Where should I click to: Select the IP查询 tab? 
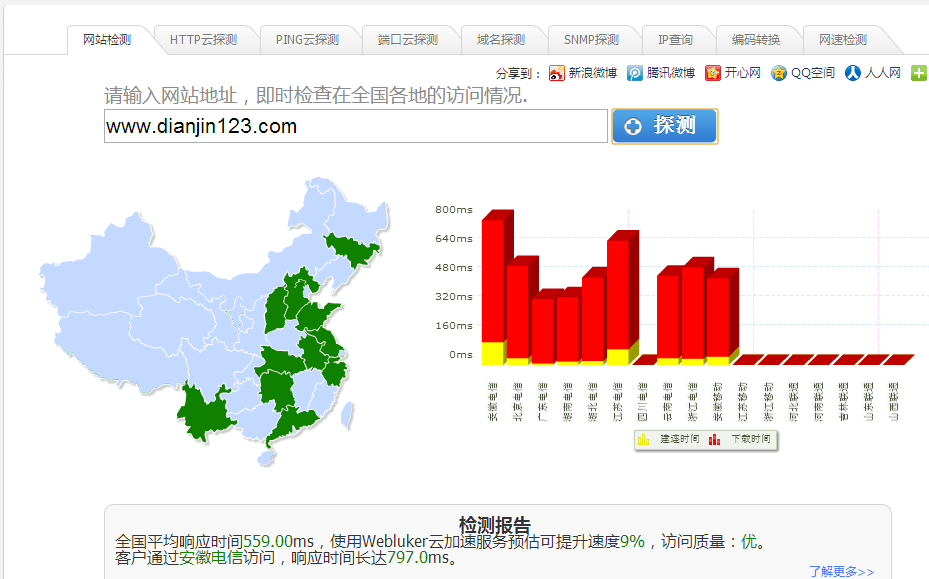(675, 40)
